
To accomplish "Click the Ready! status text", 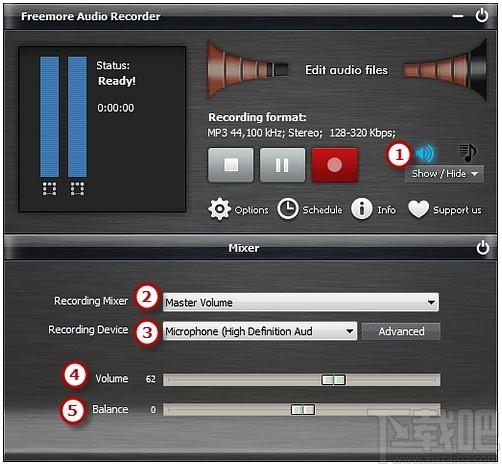I will coord(117,81).
